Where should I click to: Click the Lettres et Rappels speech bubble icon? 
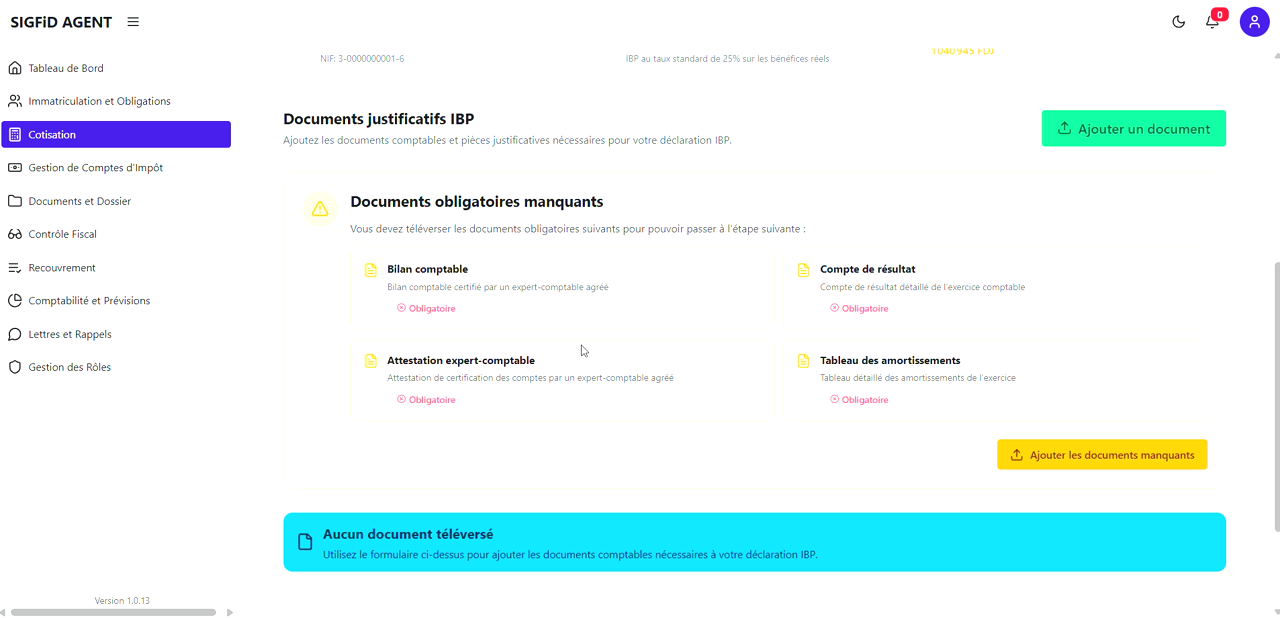14,333
